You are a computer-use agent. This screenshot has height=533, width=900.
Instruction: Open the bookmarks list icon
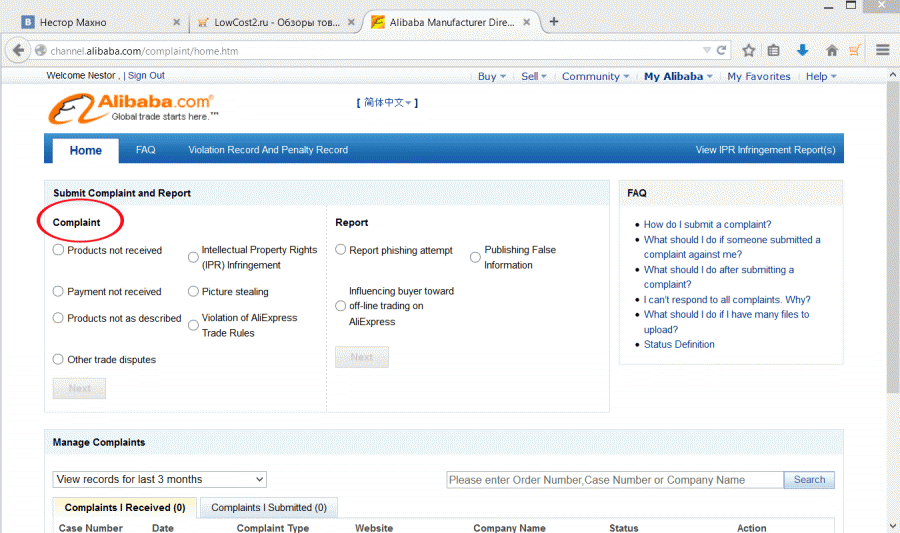pyautogui.click(x=774, y=50)
